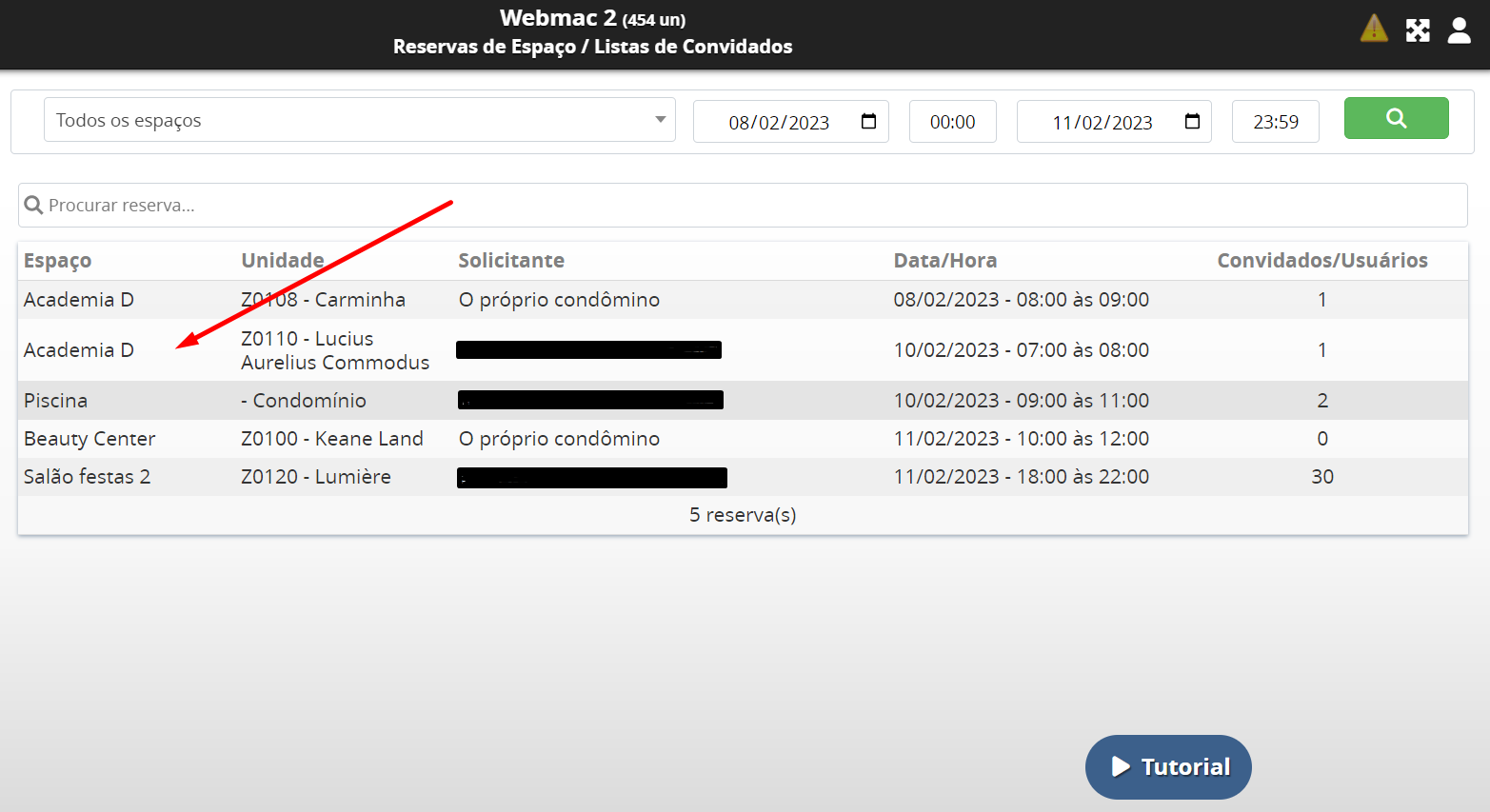
Task: Open the Salão festas 2 reservation row
Action: click(x=88, y=477)
